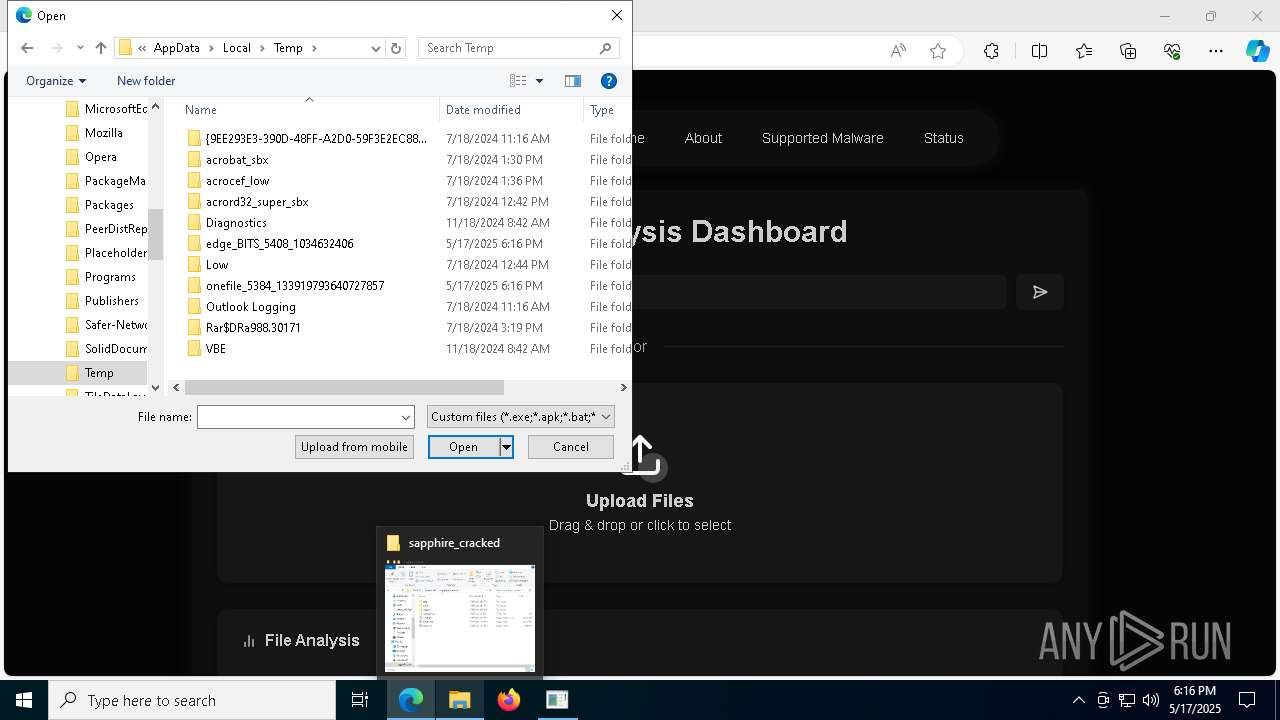This screenshot has height=720, width=1280.
Task: Open the Status tab
Action: (943, 138)
